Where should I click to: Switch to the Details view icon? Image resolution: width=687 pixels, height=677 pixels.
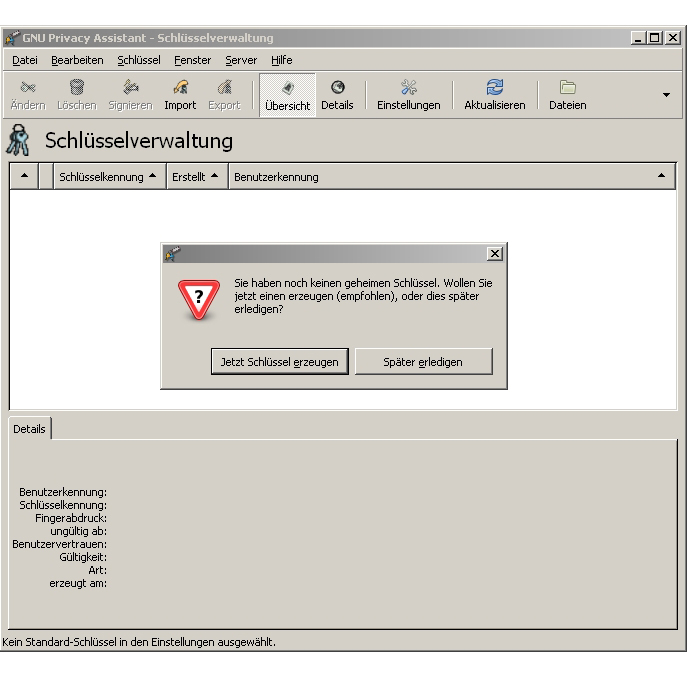click(x=337, y=95)
